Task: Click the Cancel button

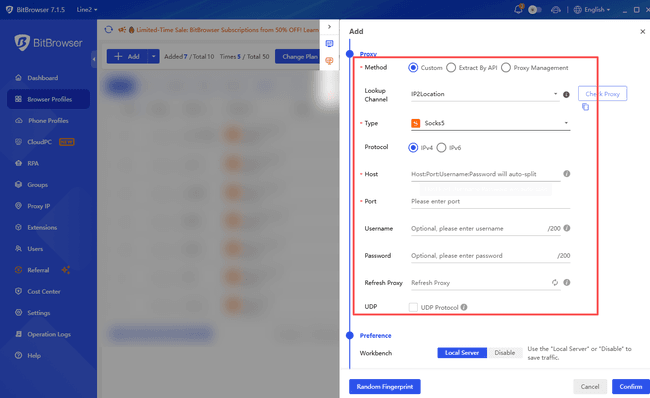Action: (x=590, y=386)
